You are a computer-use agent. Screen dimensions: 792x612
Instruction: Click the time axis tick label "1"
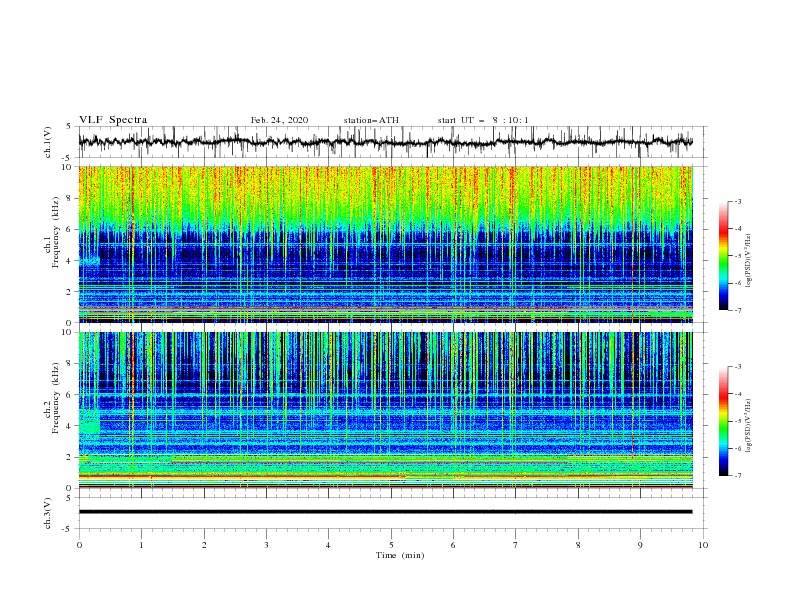tap(141, 545)
